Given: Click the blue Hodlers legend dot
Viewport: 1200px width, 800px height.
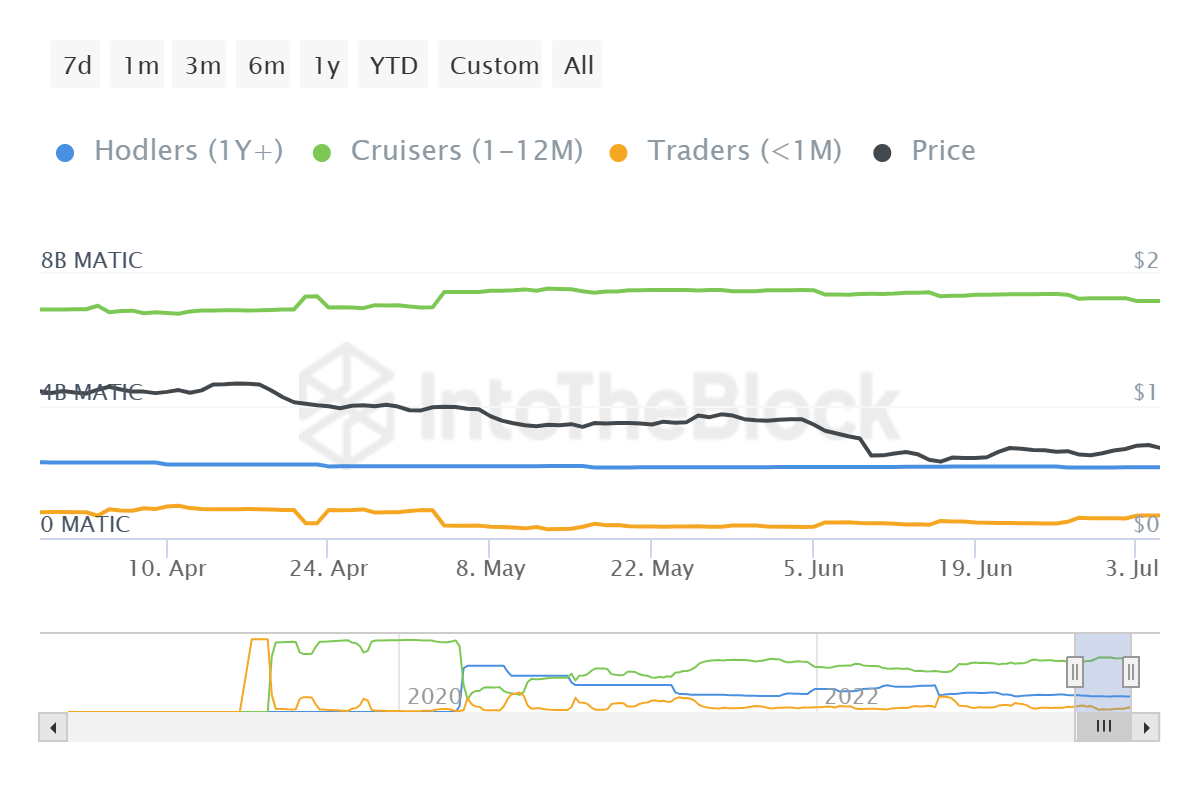Looking at the screenshot, I should (x=65, y=153).
